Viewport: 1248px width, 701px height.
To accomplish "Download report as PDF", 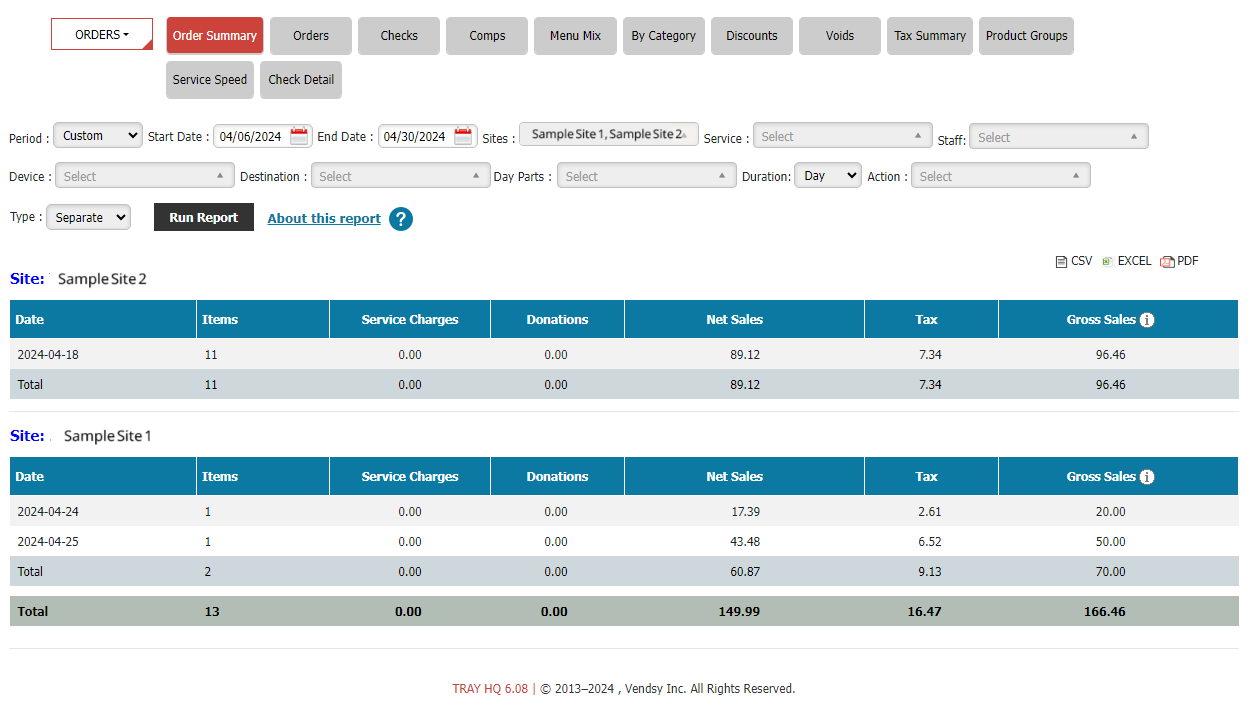I will coord(1179,261).
